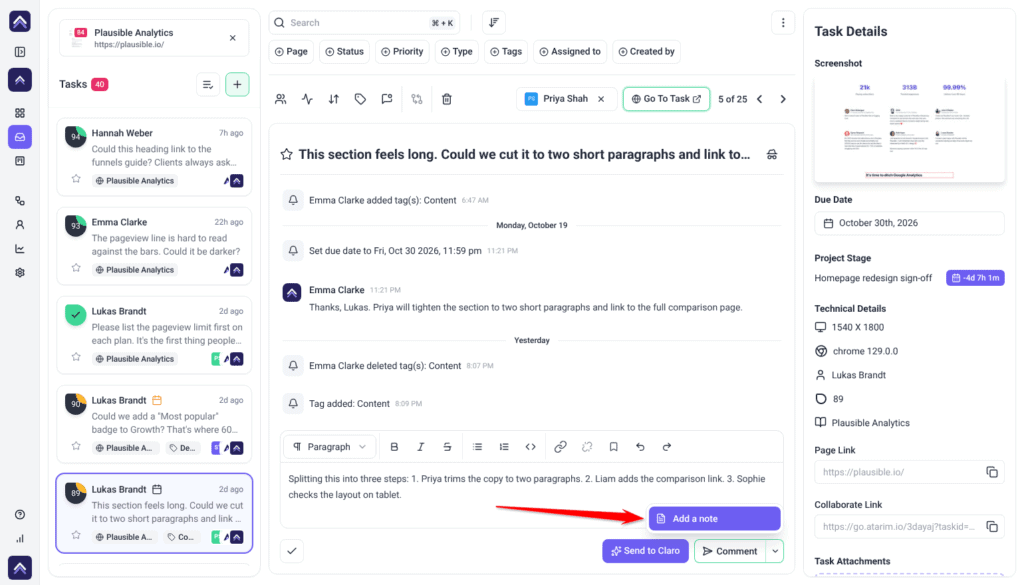Star Emma Clarke's task card

tap(76, 268)
